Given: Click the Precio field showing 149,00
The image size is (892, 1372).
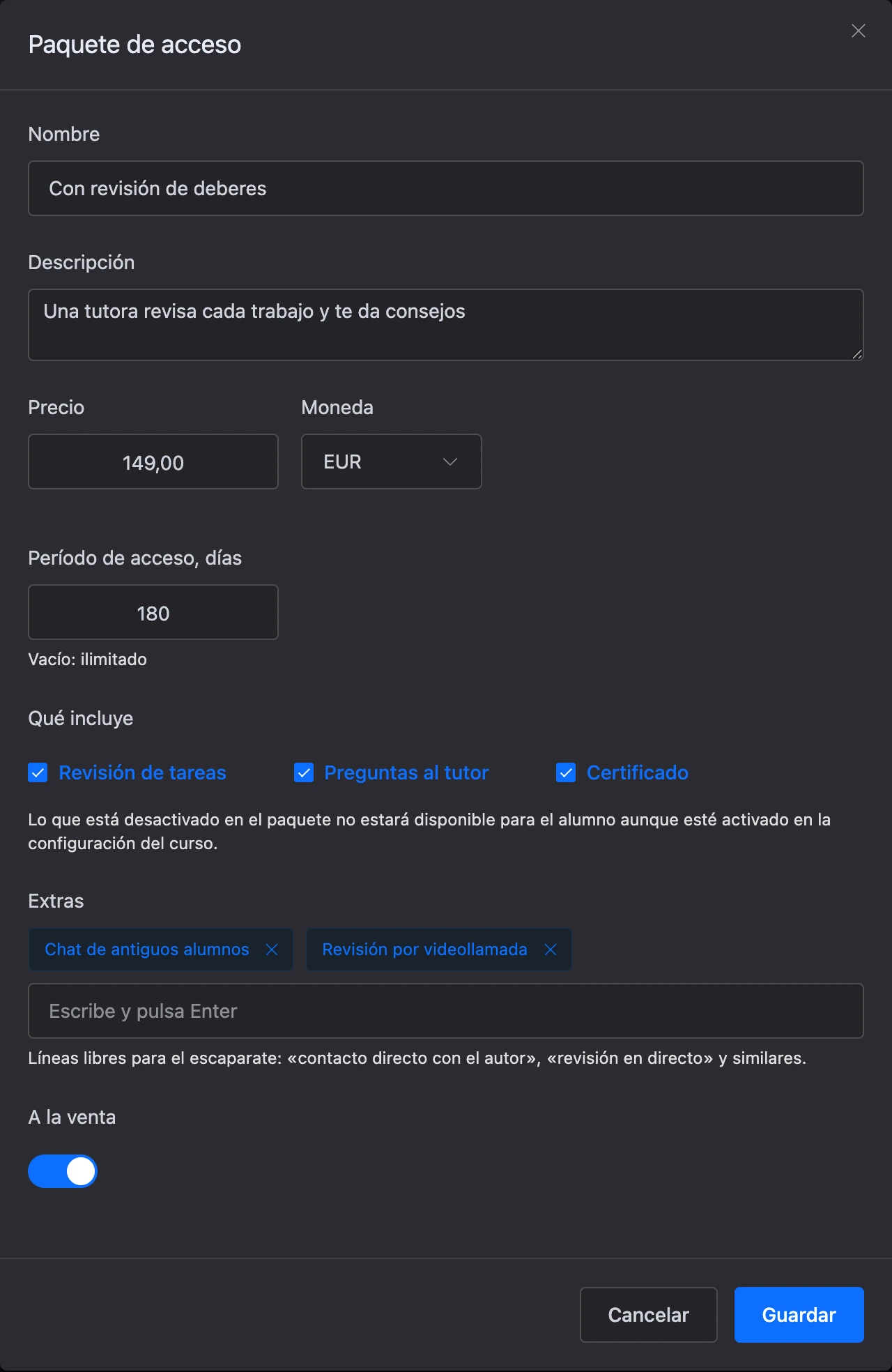Looking at the screenshot, I should (x=153, y=462).
